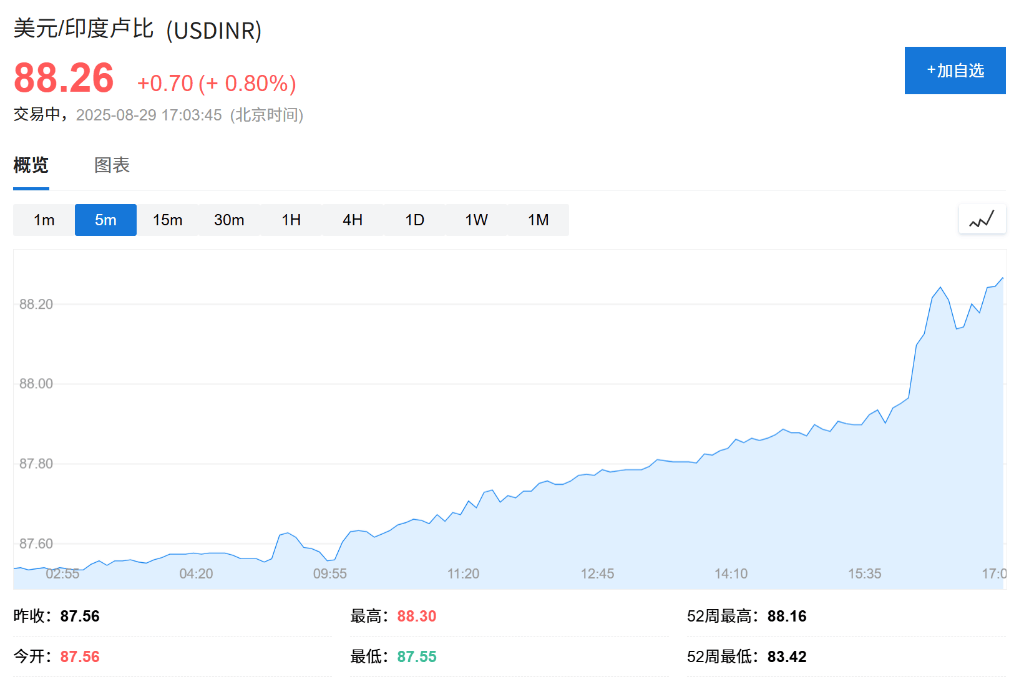Click the 最高 88.30 value
The height and width of the screenshot is (692, 1024).
coord(394,616)
